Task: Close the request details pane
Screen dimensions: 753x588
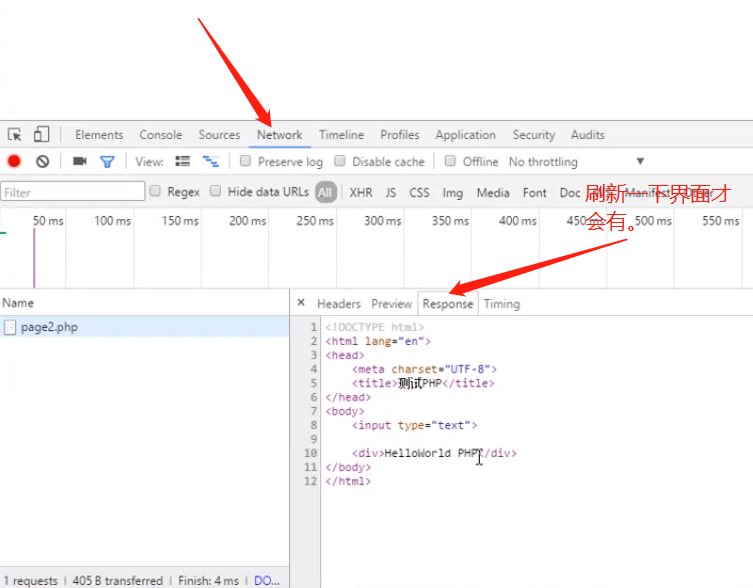Action: click(x=301, y=303)
